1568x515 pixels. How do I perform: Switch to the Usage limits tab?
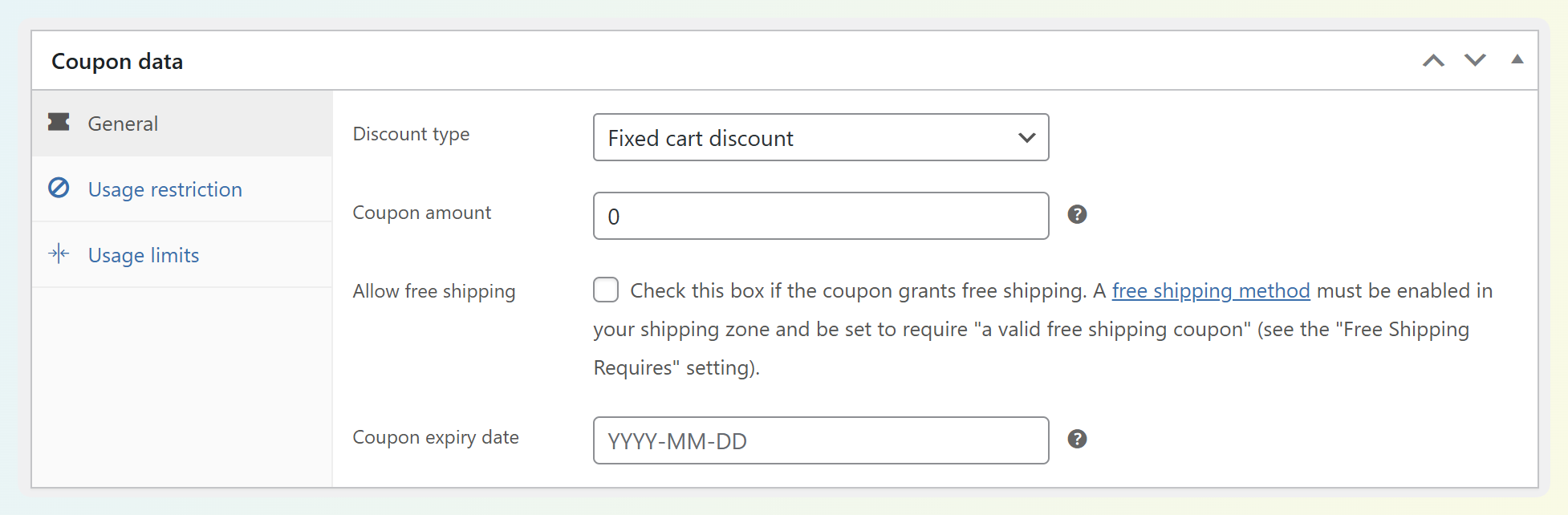[144, 255]
